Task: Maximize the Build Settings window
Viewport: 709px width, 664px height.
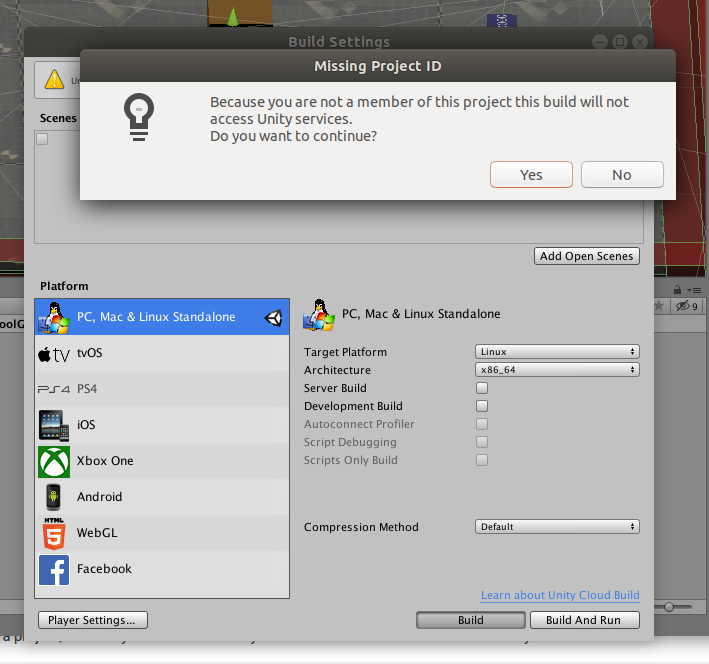Action: coord(620,42)
